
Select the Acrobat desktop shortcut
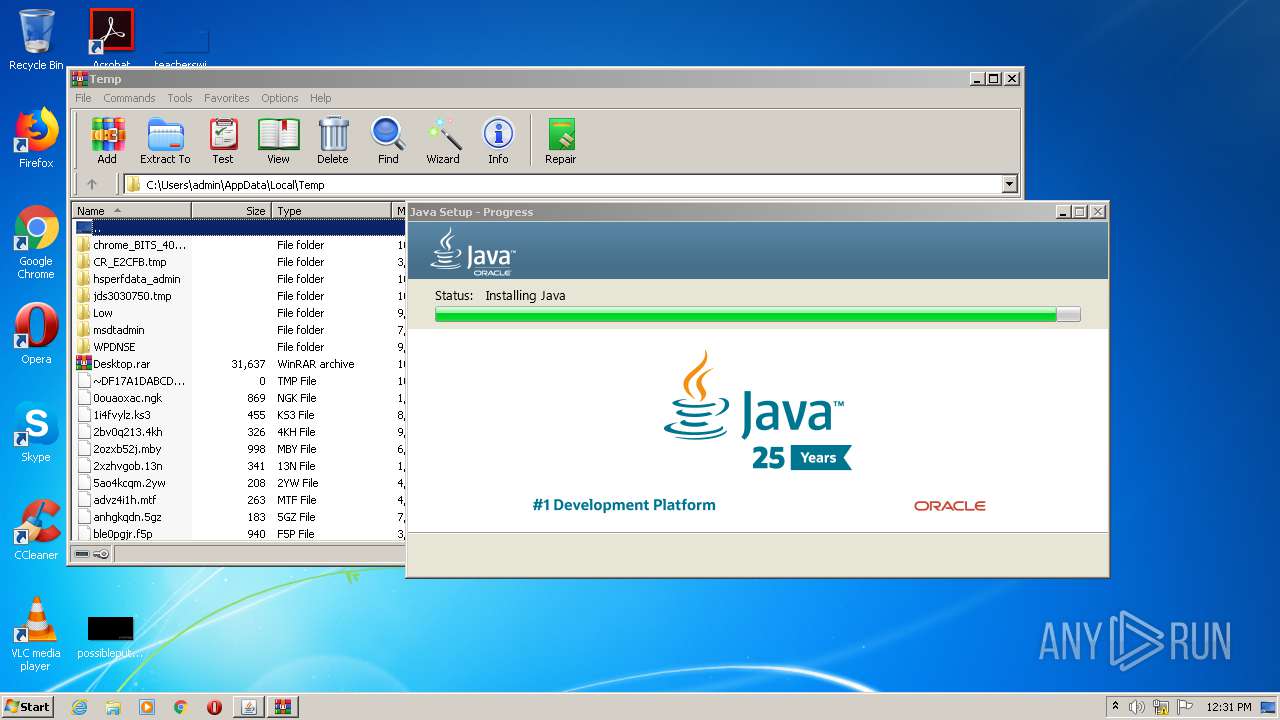(111, 38)
